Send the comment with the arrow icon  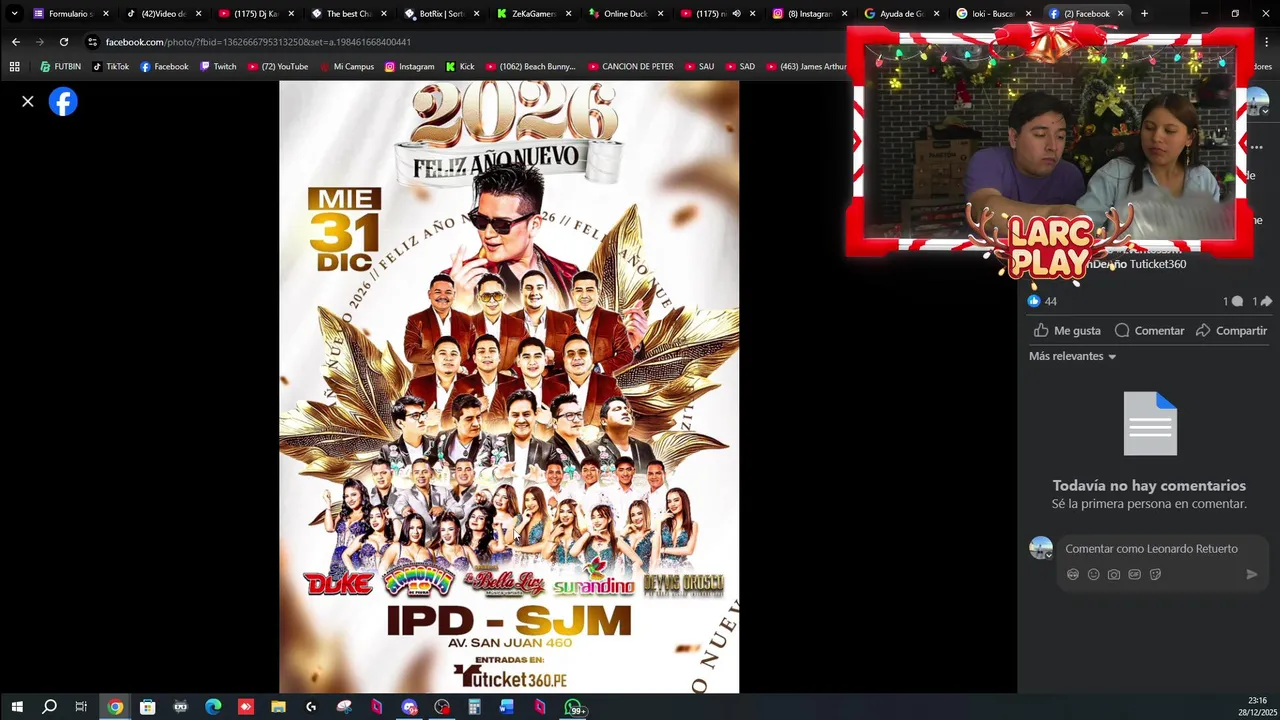[1251, 574]
